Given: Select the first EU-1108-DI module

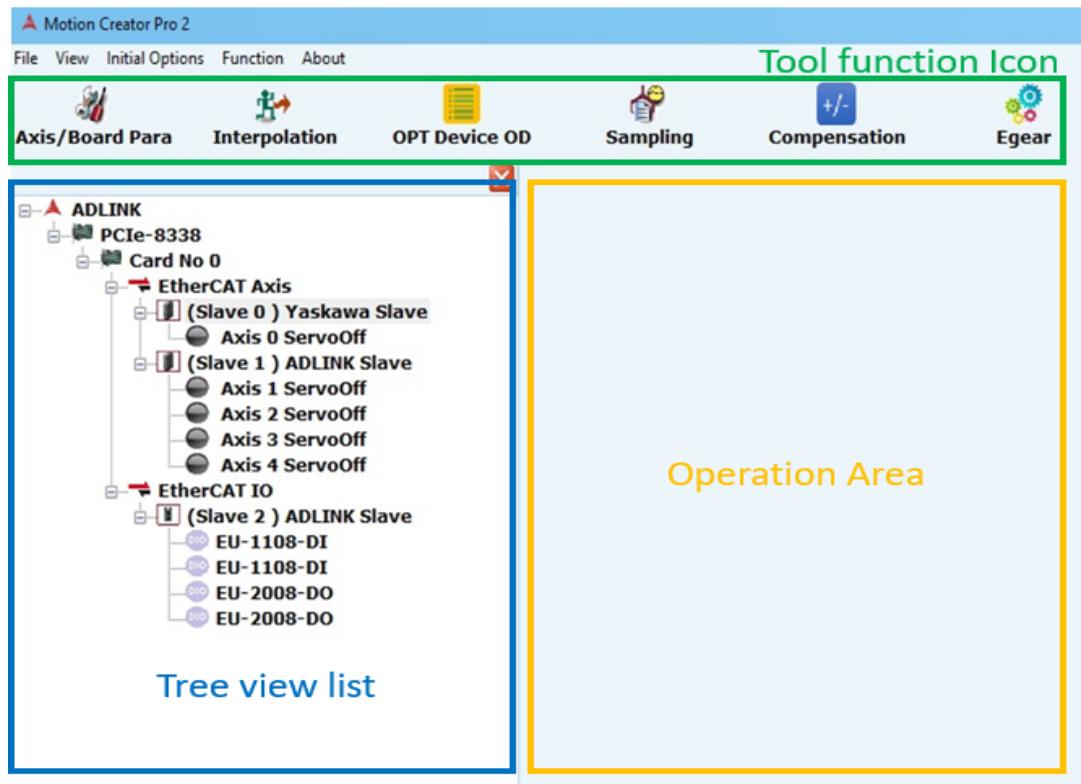Looking at the screenshot, I should (x=271, y=542).
